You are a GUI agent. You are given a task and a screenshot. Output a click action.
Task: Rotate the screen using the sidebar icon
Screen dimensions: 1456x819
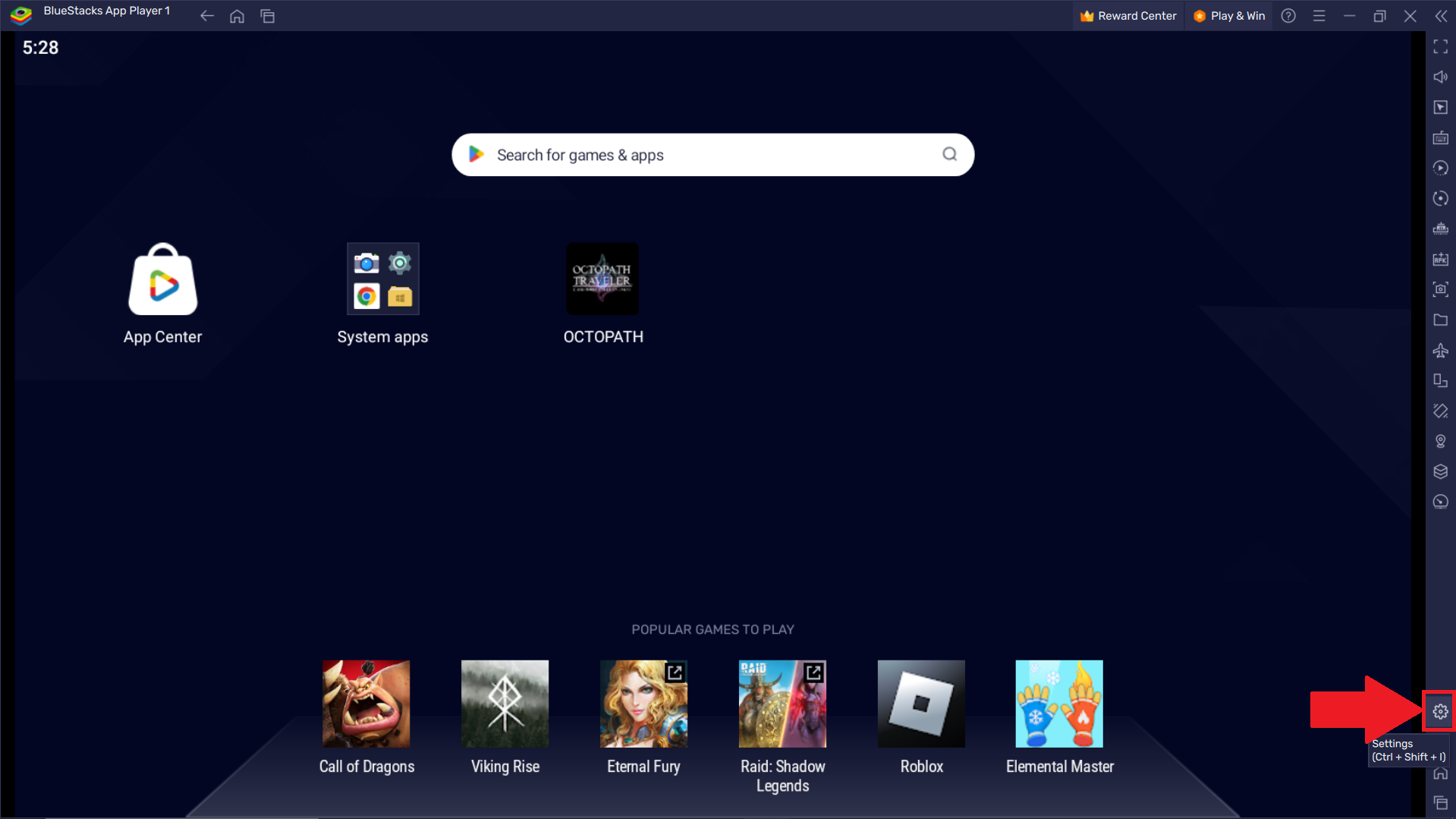pyautogui.click(x=1440, y=198)
